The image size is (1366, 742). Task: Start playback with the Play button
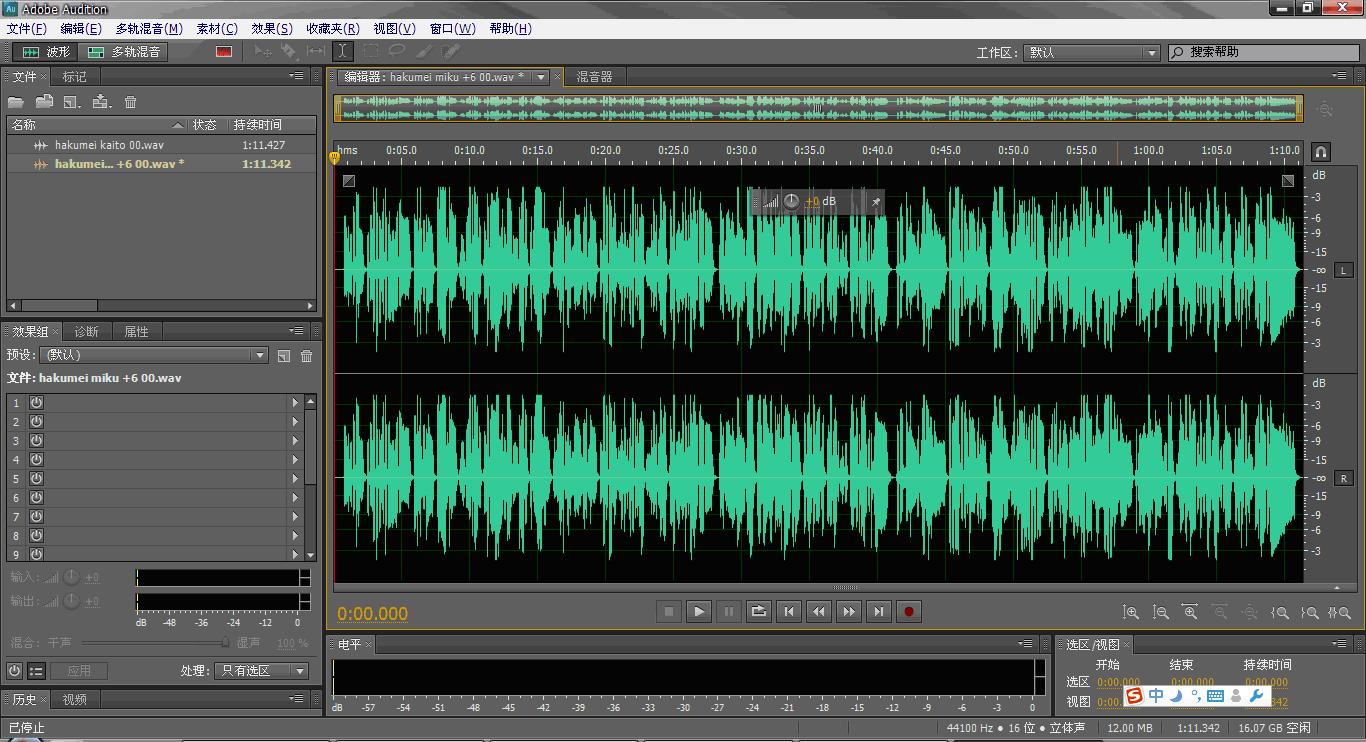click(x=699, y=611)
